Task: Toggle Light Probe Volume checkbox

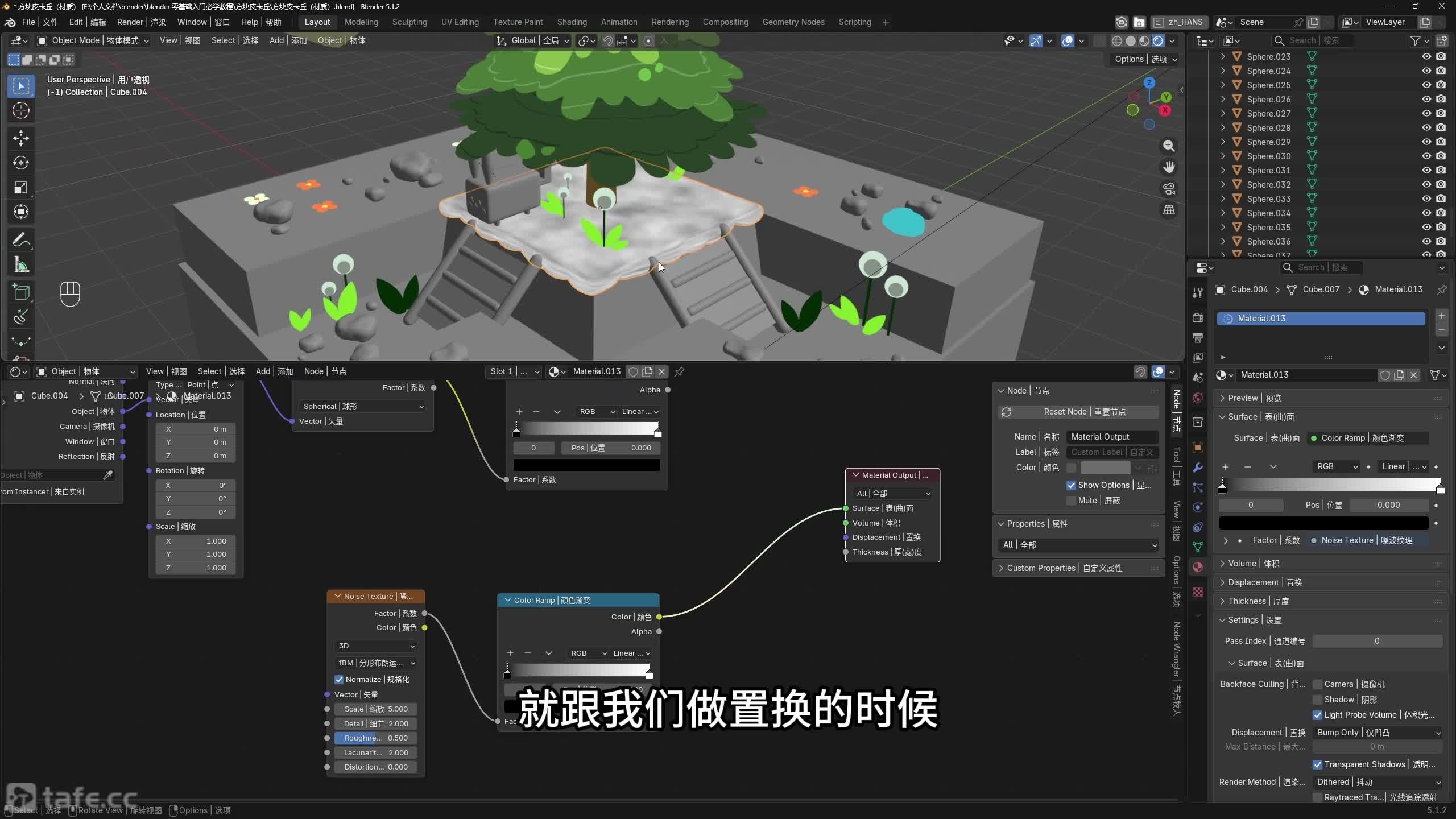Action: click(x=1317, y=715)
